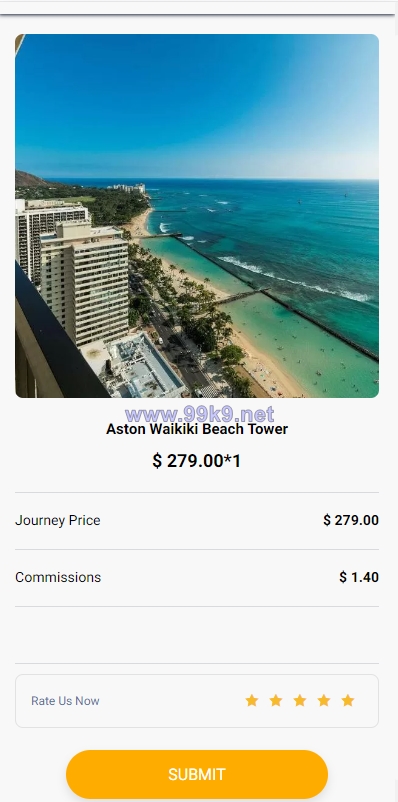The height and width of the screenshot is (802, 398).
Task: Click the Journey Price label
Action: [58, 520]
